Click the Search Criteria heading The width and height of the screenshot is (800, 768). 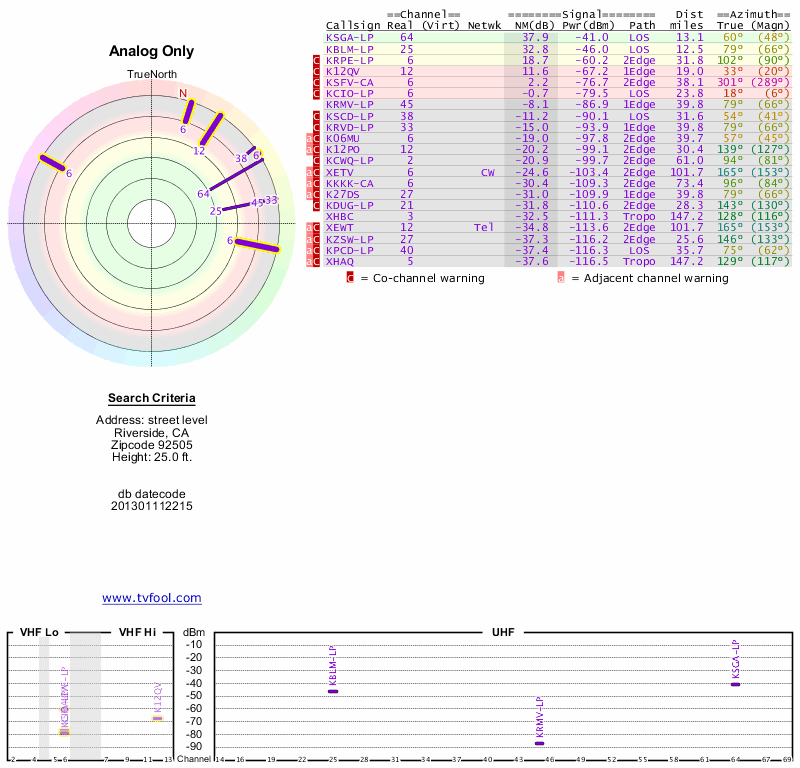(x=152, y=398)
